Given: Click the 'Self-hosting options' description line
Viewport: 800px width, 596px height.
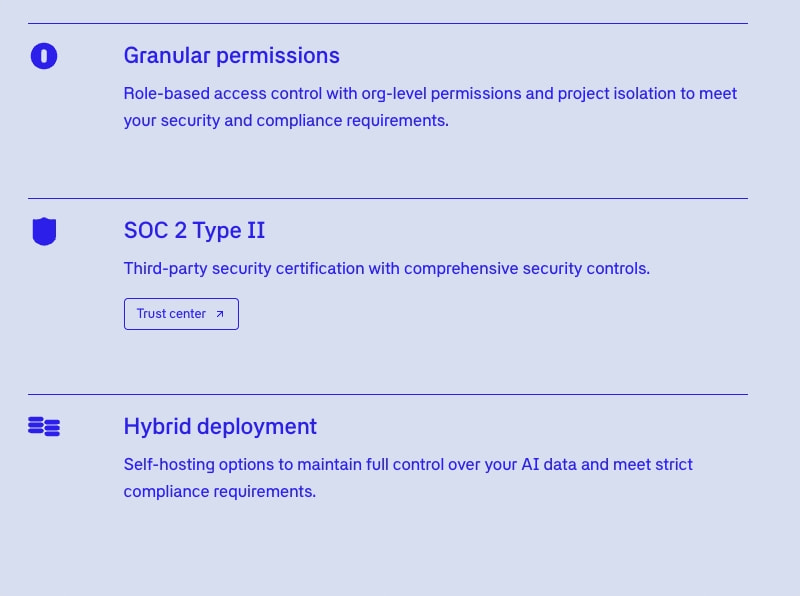Looking at the screenshot, I should click(x=408, y=464).
